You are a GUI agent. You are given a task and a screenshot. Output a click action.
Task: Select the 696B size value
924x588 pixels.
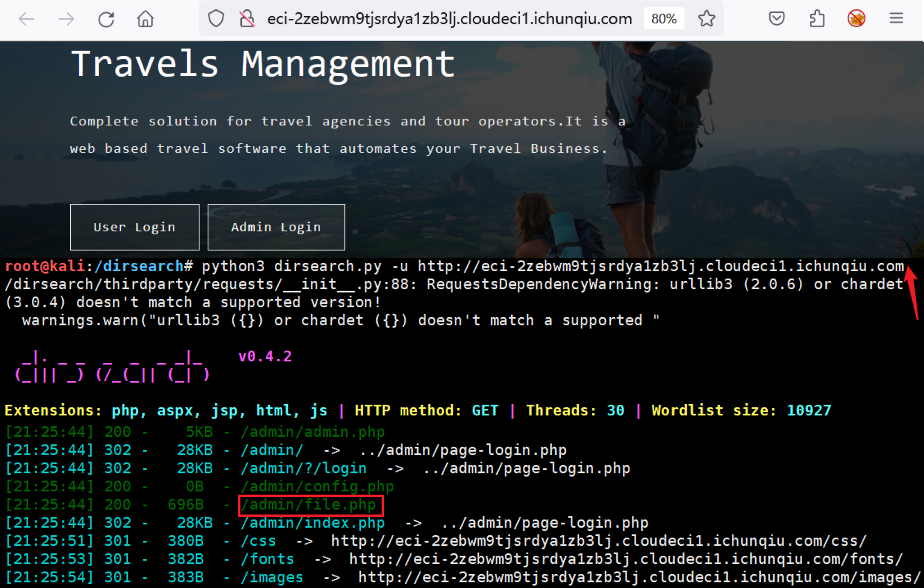[186, 505]
